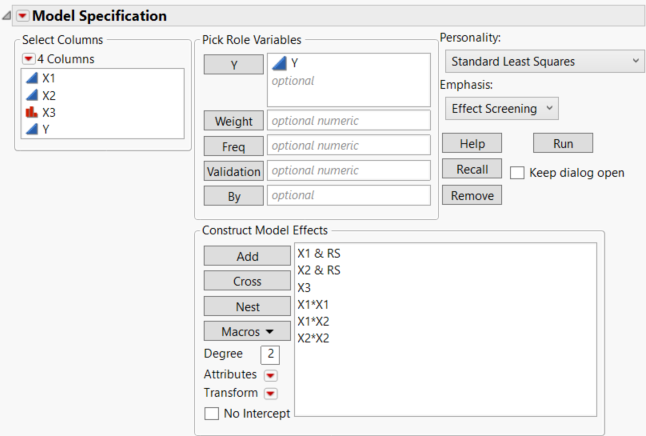Click the Weight role button

click(x=234, y=121)
